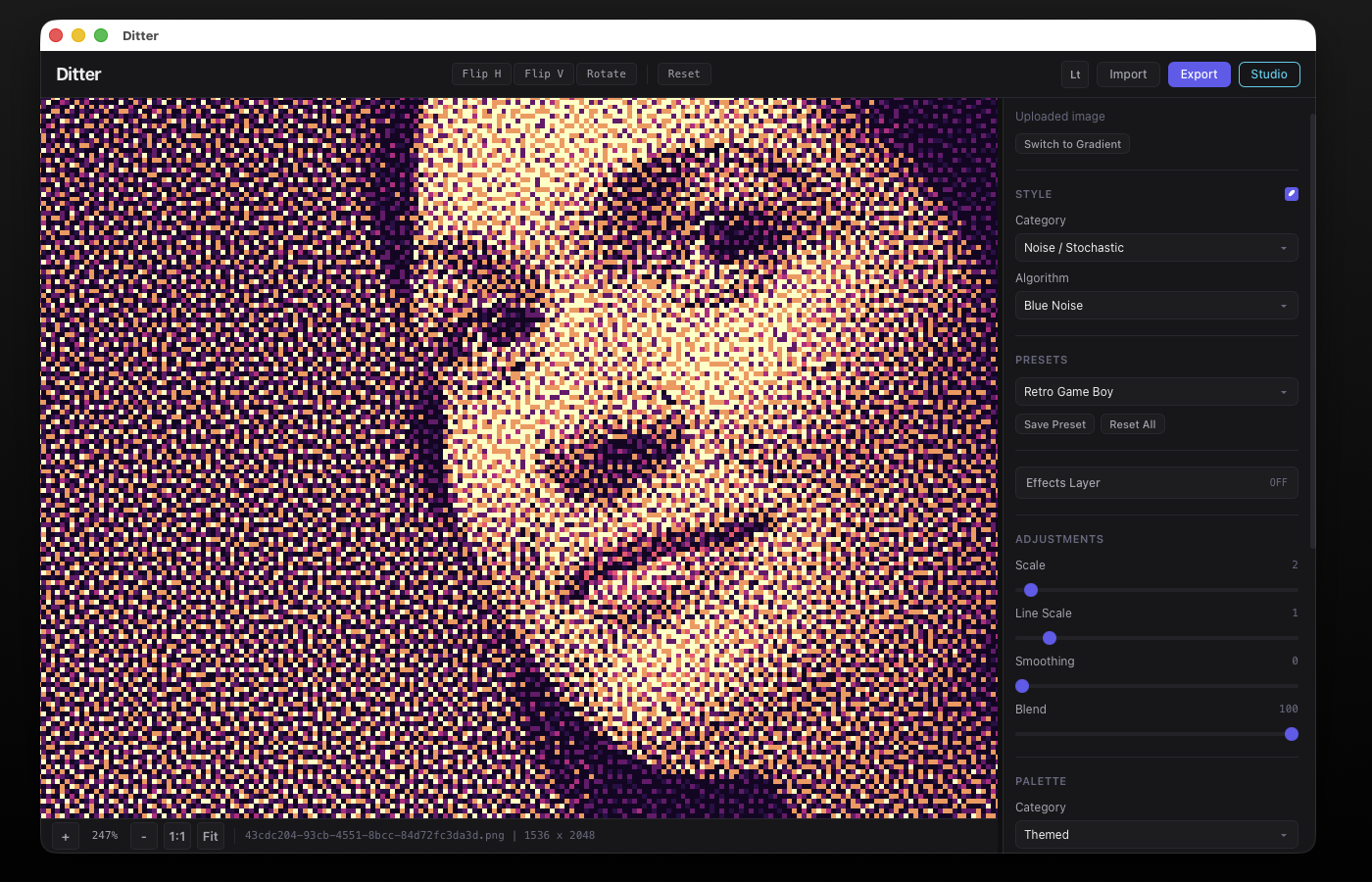Rotate the image
The height and width of the screenshot is (882, 1372).
tap(606, 74)
